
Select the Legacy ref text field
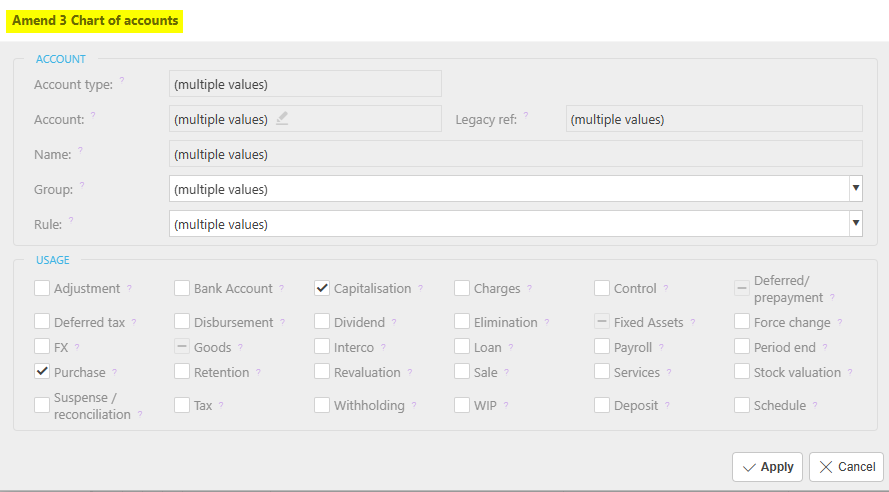coord(713,119)
